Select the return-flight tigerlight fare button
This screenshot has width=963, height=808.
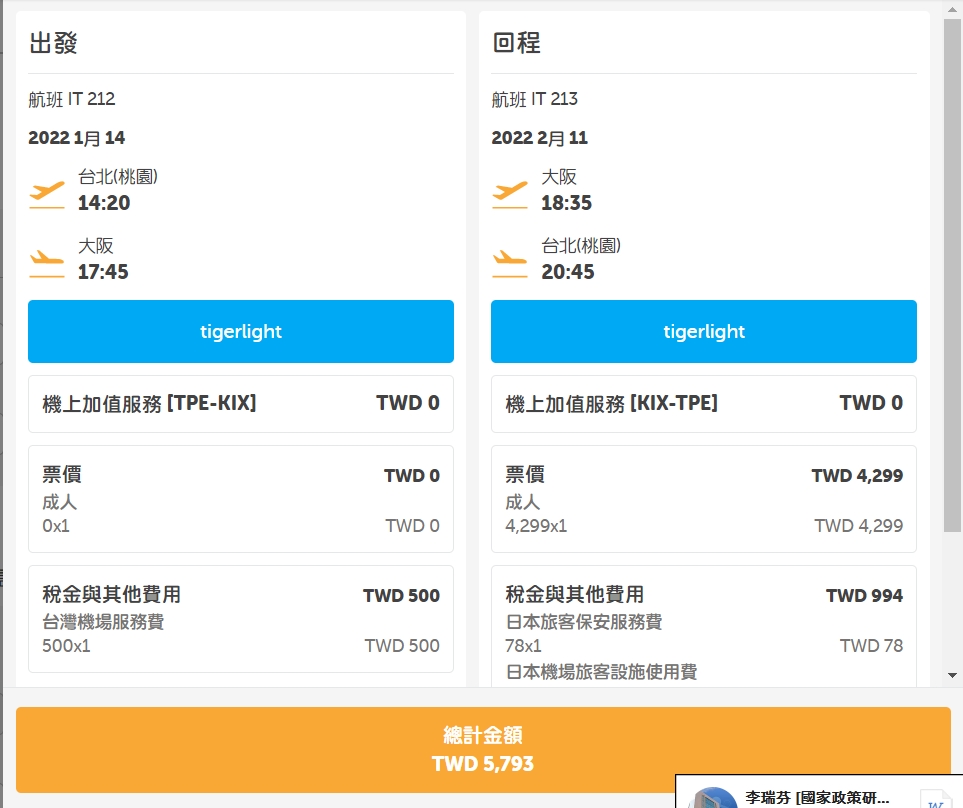point(704,332)
